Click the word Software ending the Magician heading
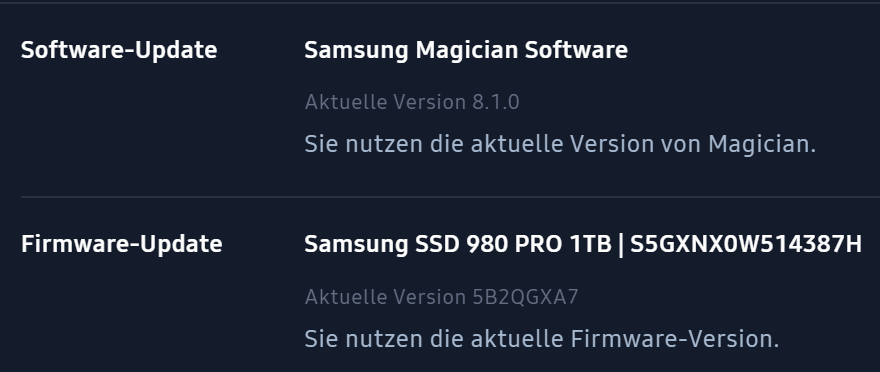880x372 pixels. click(x=576, y=50)
